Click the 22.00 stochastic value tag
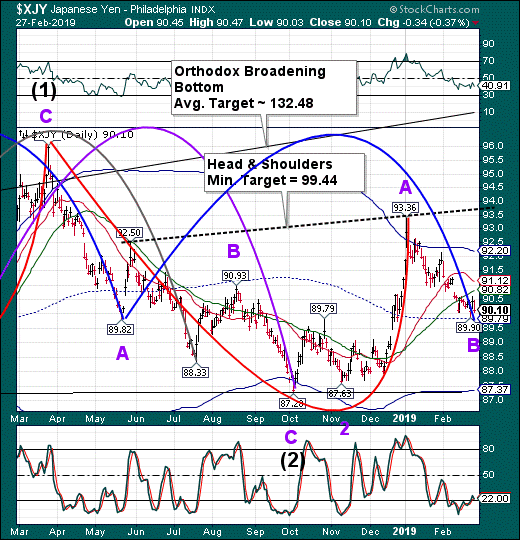Screen dimensions: 520x540 (x=495, y=498)
